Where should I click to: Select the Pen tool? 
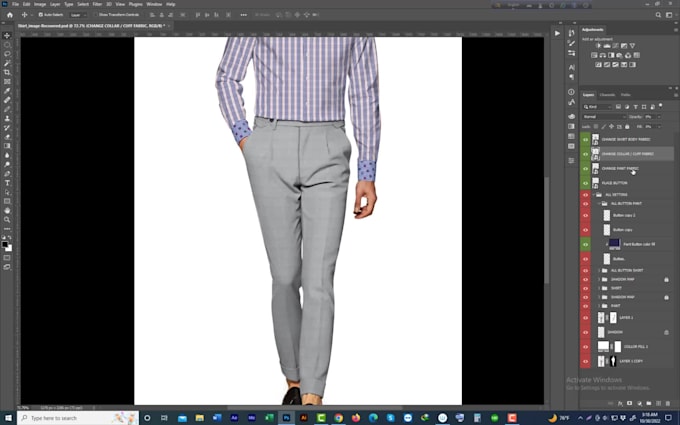tap(7, 173)
